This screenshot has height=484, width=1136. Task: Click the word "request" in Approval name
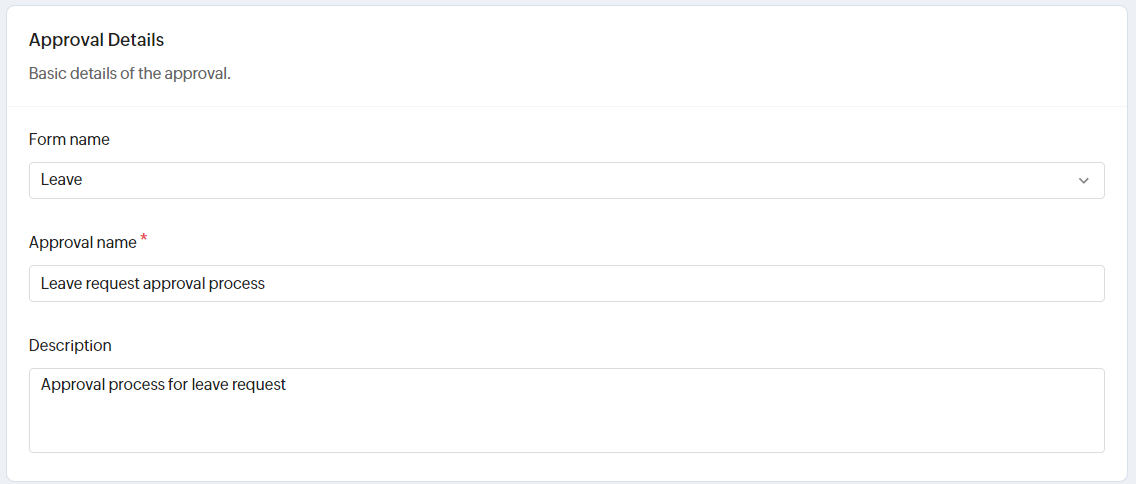(x=112, y=284)
